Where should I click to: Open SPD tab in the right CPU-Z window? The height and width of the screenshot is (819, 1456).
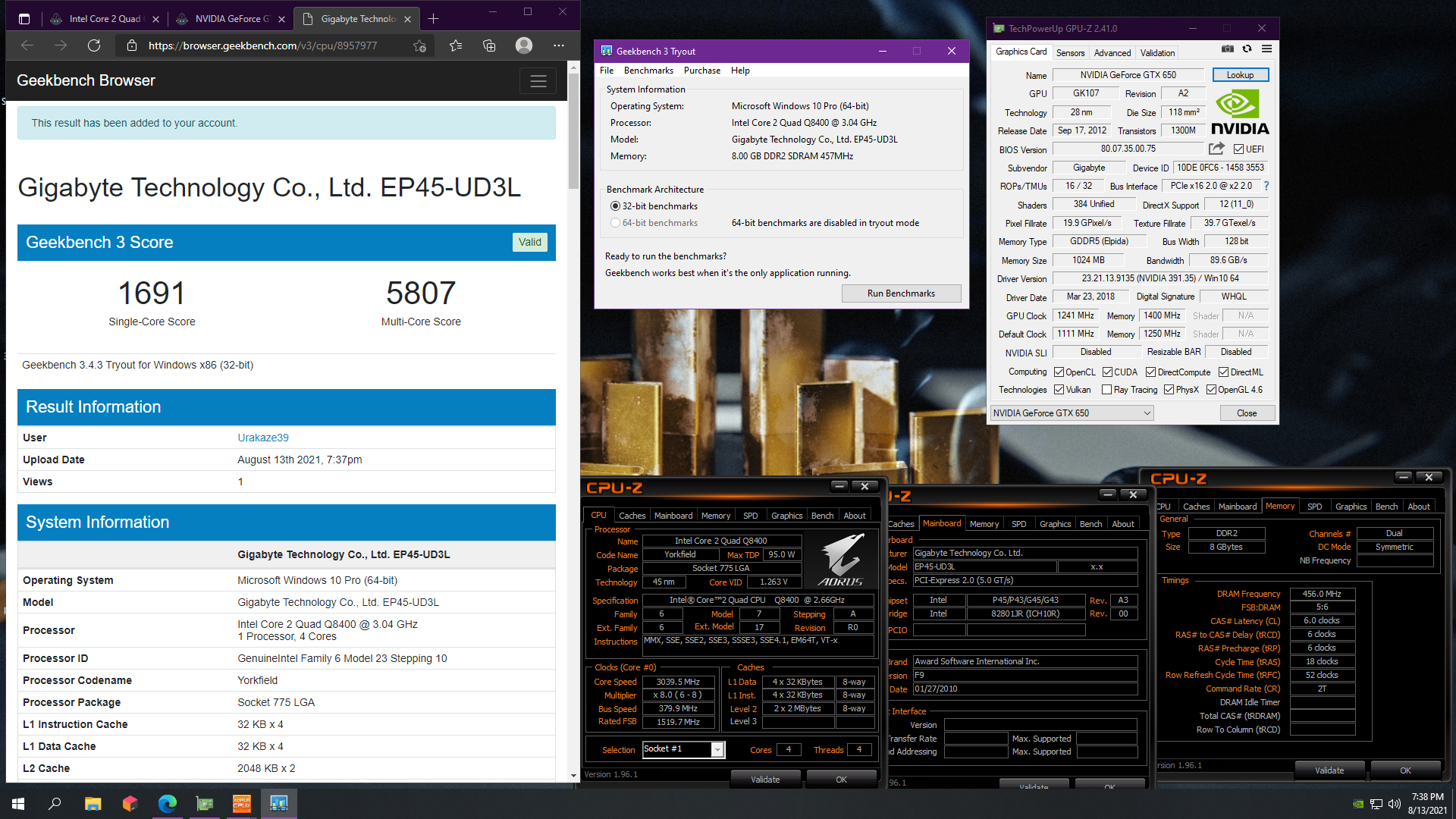coord(1314,507)
